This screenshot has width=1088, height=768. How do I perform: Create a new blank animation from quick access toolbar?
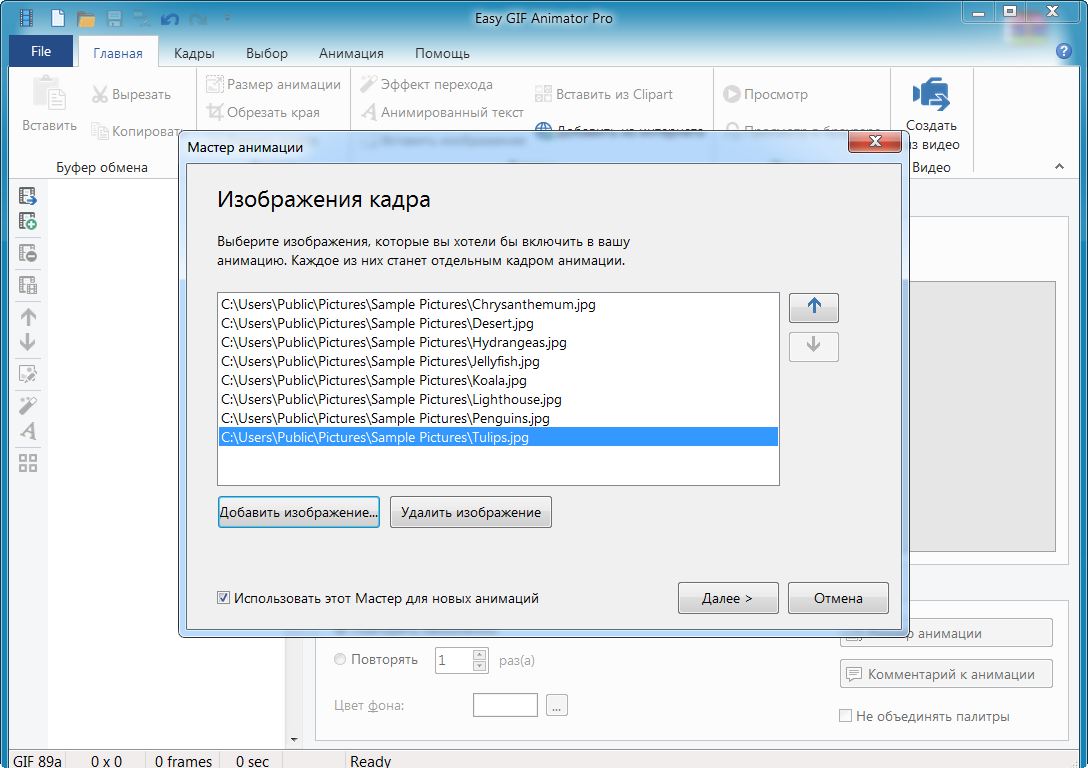pos(58,18)
